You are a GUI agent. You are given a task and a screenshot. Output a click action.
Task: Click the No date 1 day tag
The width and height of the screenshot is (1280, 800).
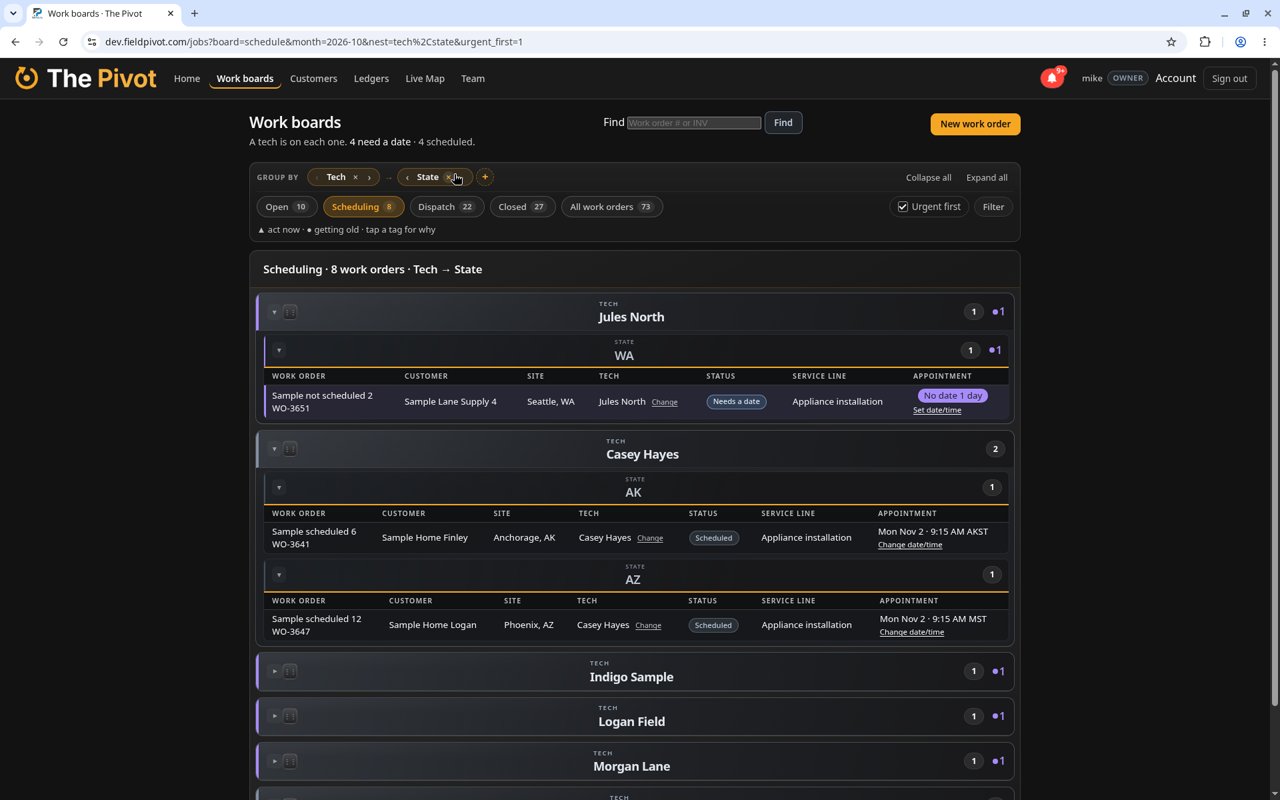pyautogui.click(x=952, y=396)
